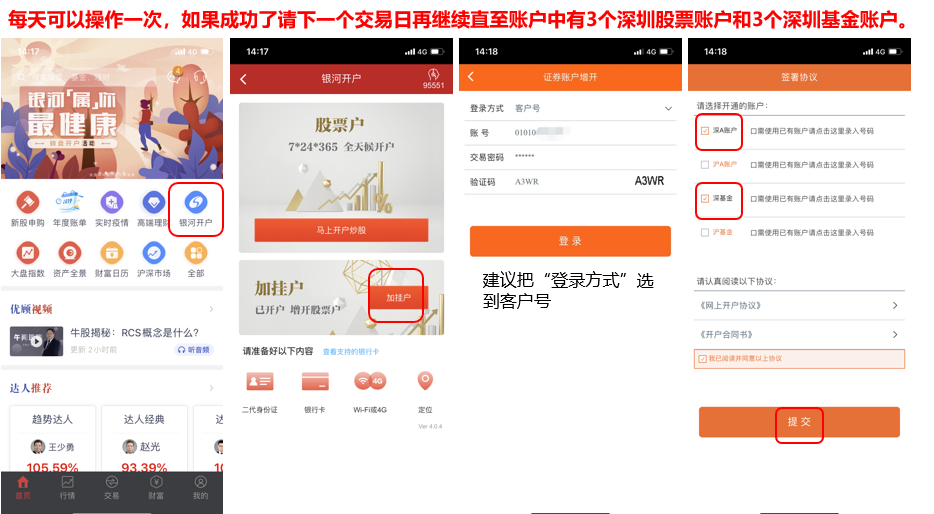Screen dimensions: 934x514
Task: Go back from 银河开户 page
Action: (243, 79)
